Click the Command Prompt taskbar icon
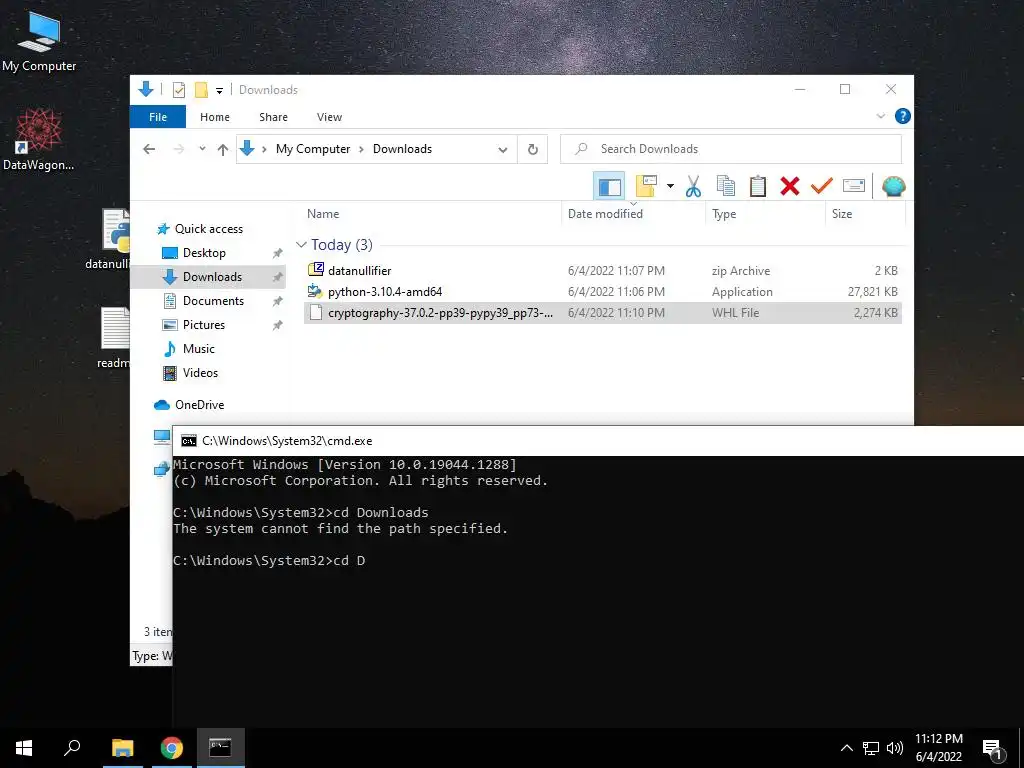 pyautogui.click(x=220, y=748)
